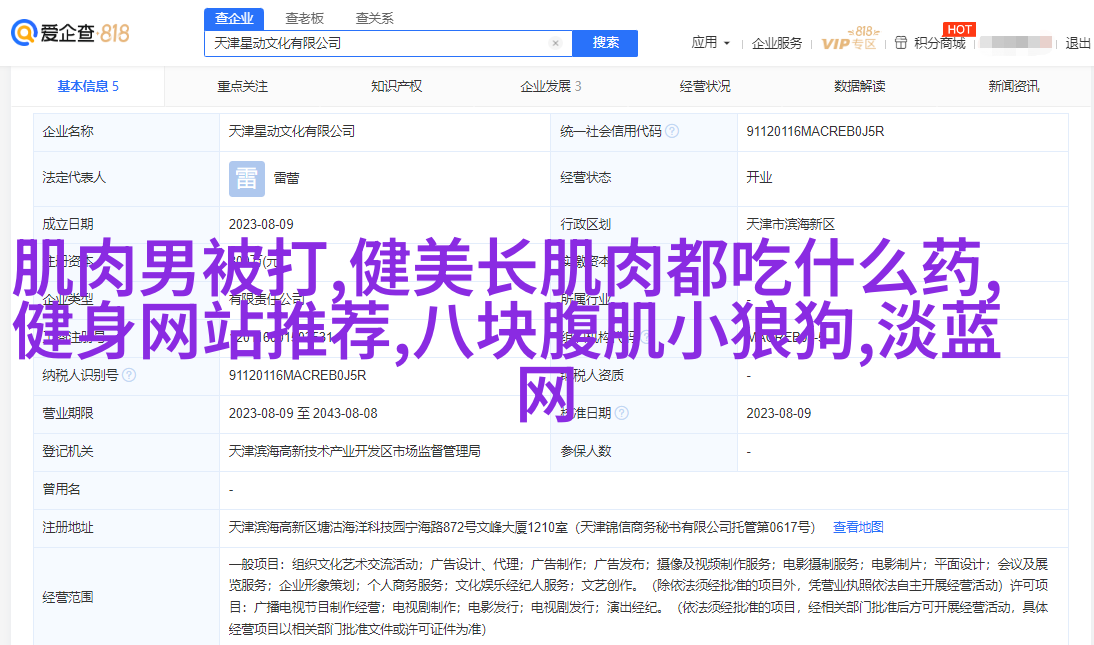Viewport: 1094px width, 645px height.
Task: Switch to the 查老板 search tab
Action: click(x=304, y=18)
